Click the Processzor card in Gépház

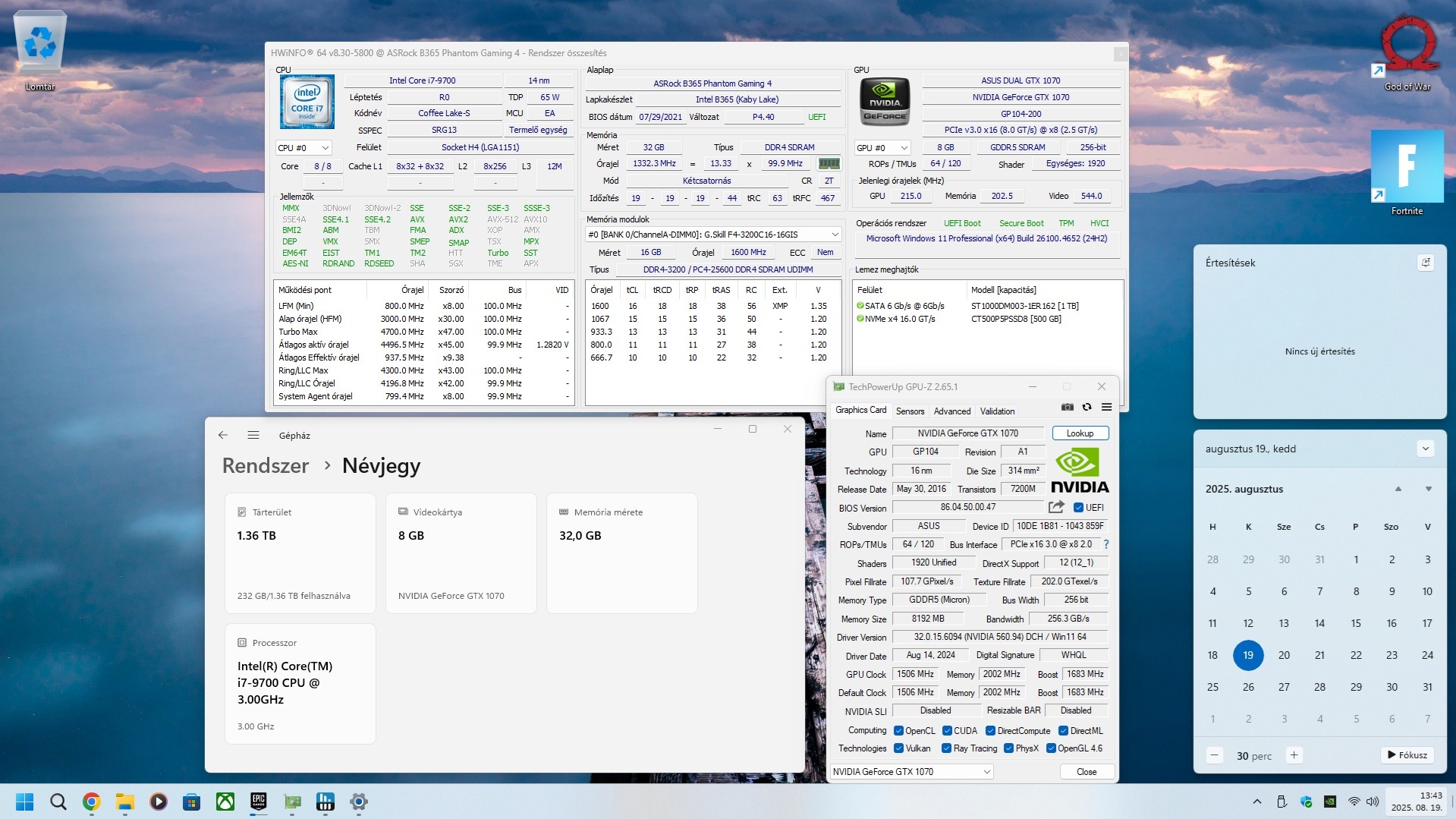[x=300, y=684]
